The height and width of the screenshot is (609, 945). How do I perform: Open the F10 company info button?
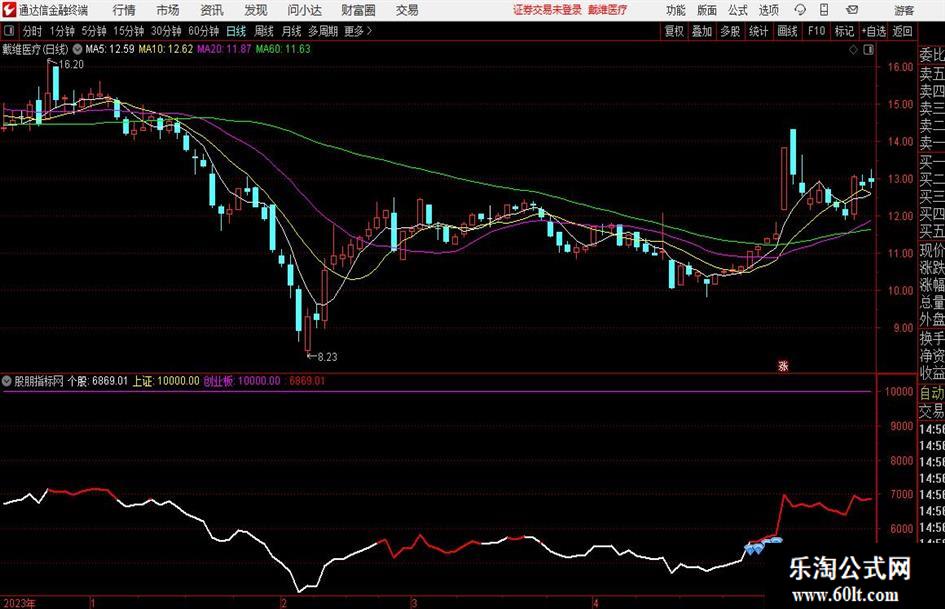coord(816,31)
